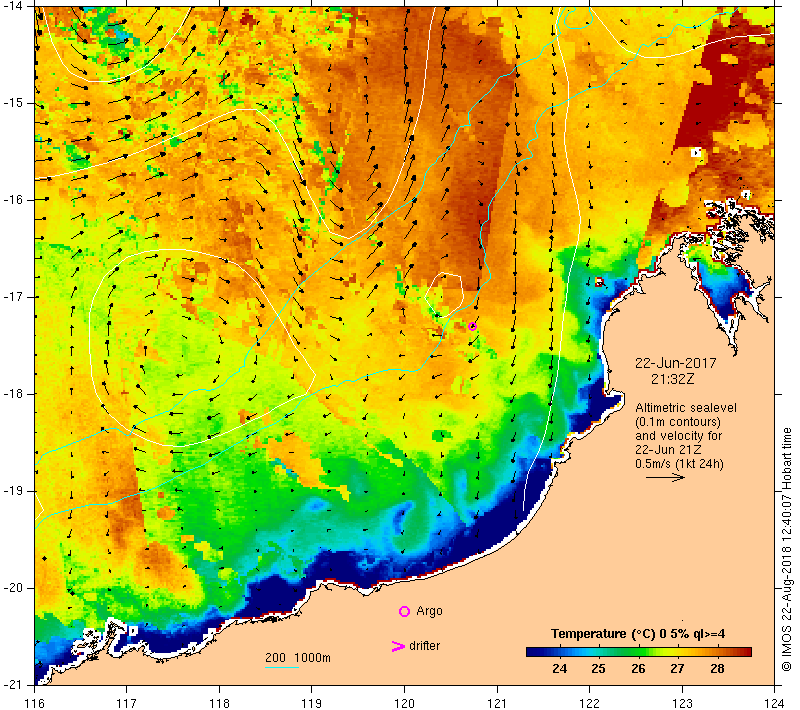Click the '(0.1m contours)' text
This screenshot has height=710, width=800.
point(678,422)
